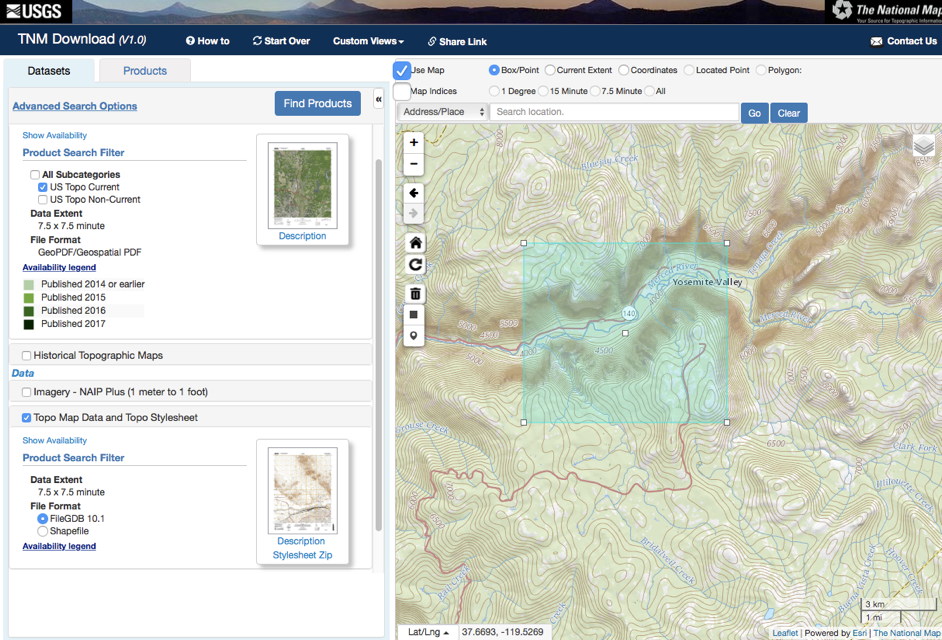The width and height of the screenshot is (942, 640).
Task: Open the map layers switcher
Action: pos(924,145)
